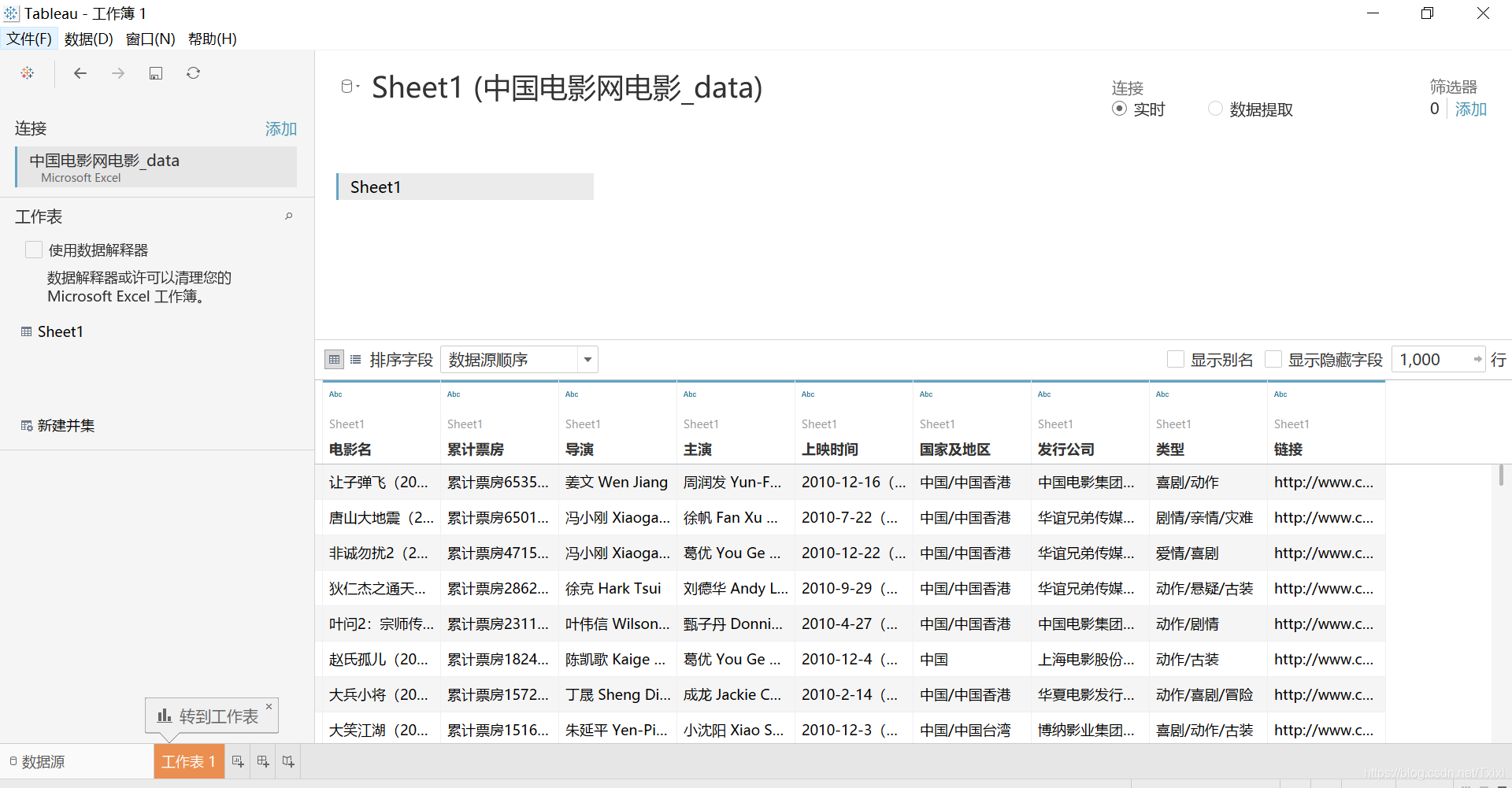Select Sheet1 in the worksheet list

coord(52,331)
